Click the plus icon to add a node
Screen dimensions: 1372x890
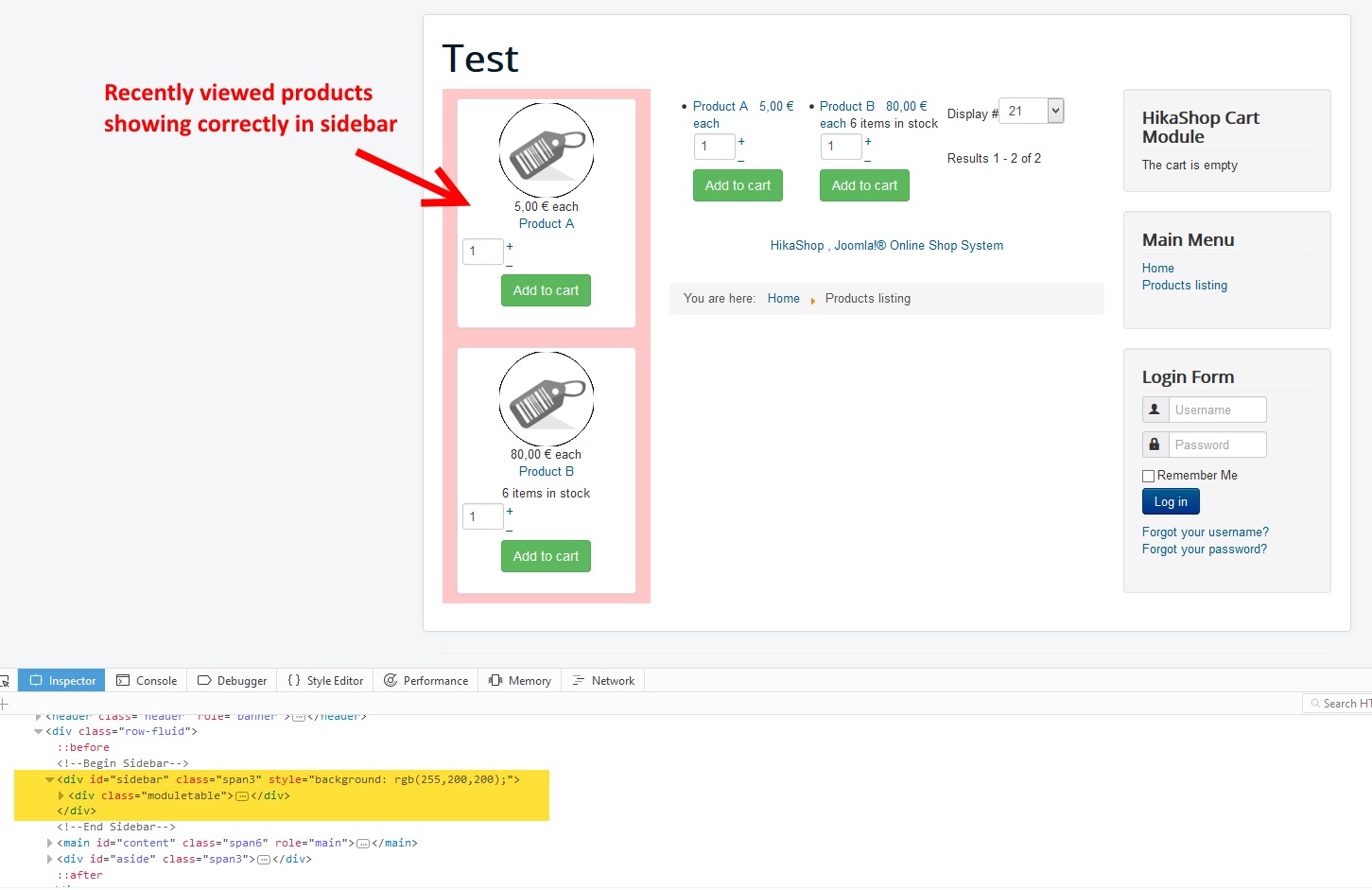5,704
